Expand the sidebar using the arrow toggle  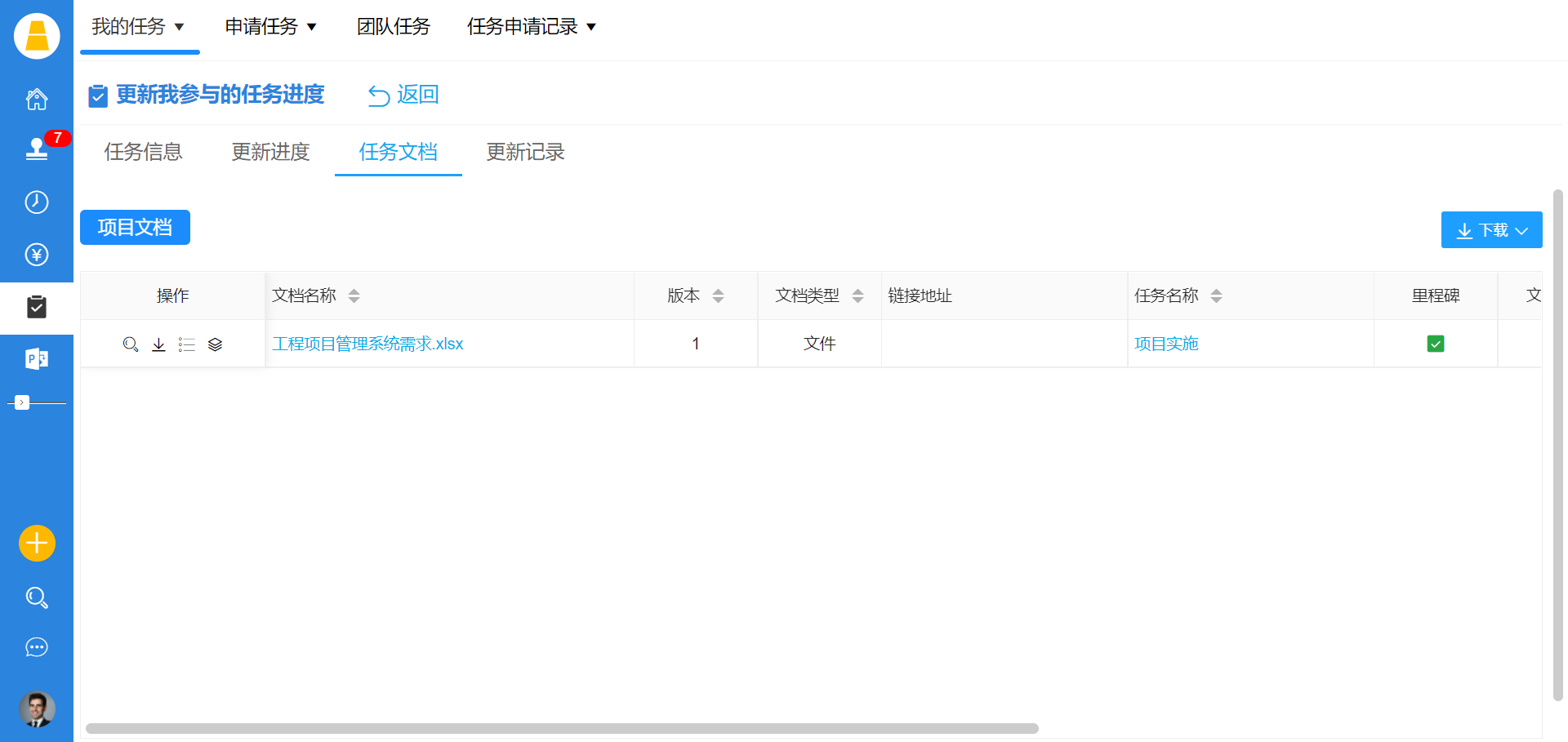tap(22, 402)
